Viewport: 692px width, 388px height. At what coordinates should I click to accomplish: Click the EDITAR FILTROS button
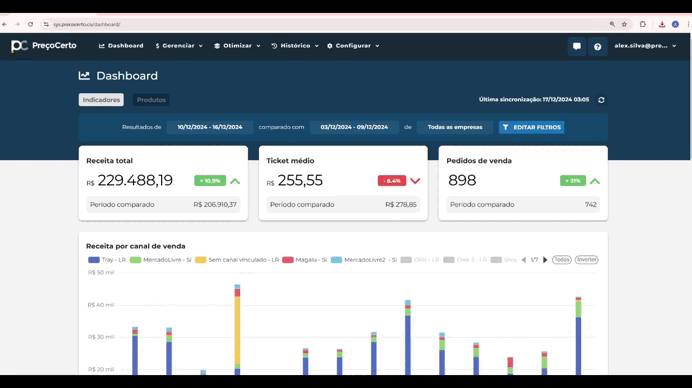point(531,127)
